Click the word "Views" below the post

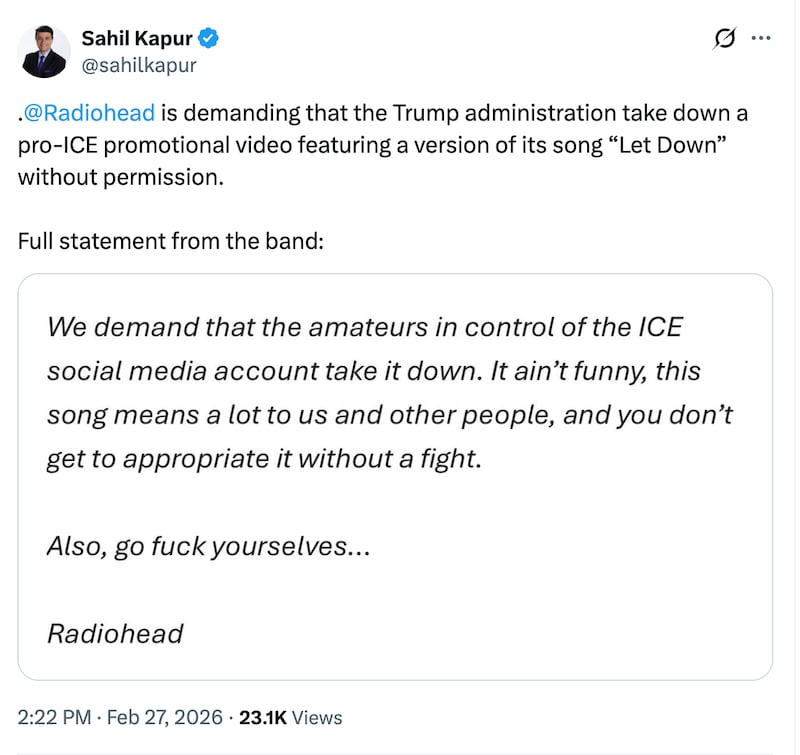[318, 717]
